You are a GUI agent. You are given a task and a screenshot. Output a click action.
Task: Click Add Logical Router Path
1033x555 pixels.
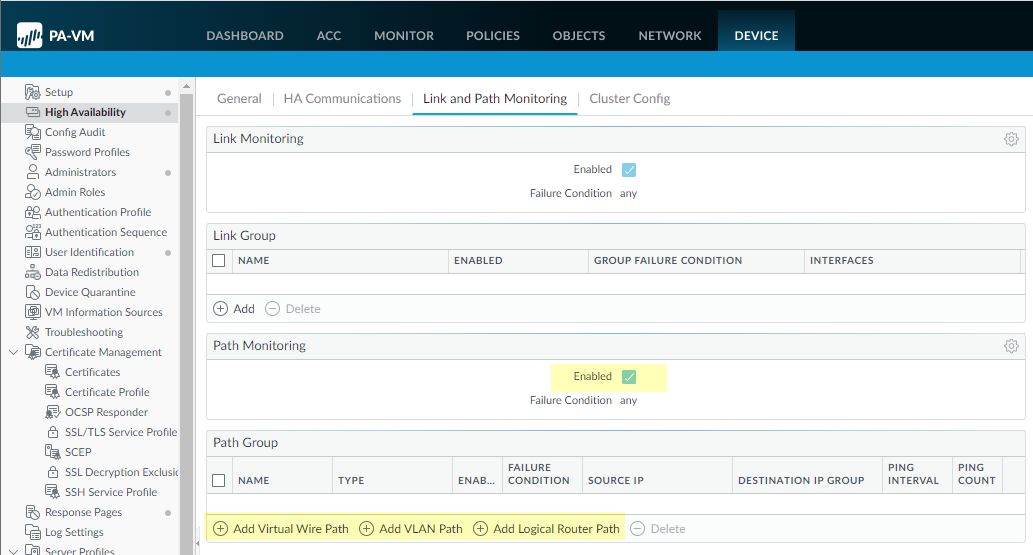(546, 529)
